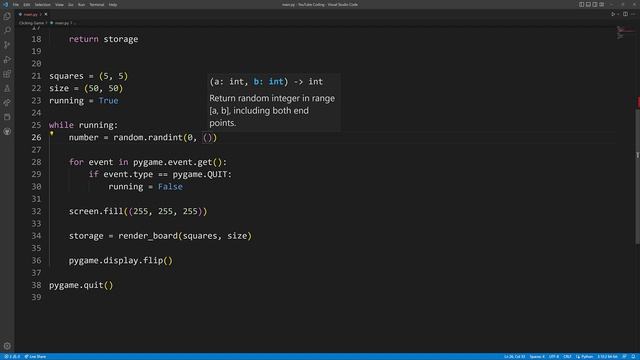640x360 pixels.
Task: Open the Run and Debug view
Action: pyautogui.click(x=7, y=60)
